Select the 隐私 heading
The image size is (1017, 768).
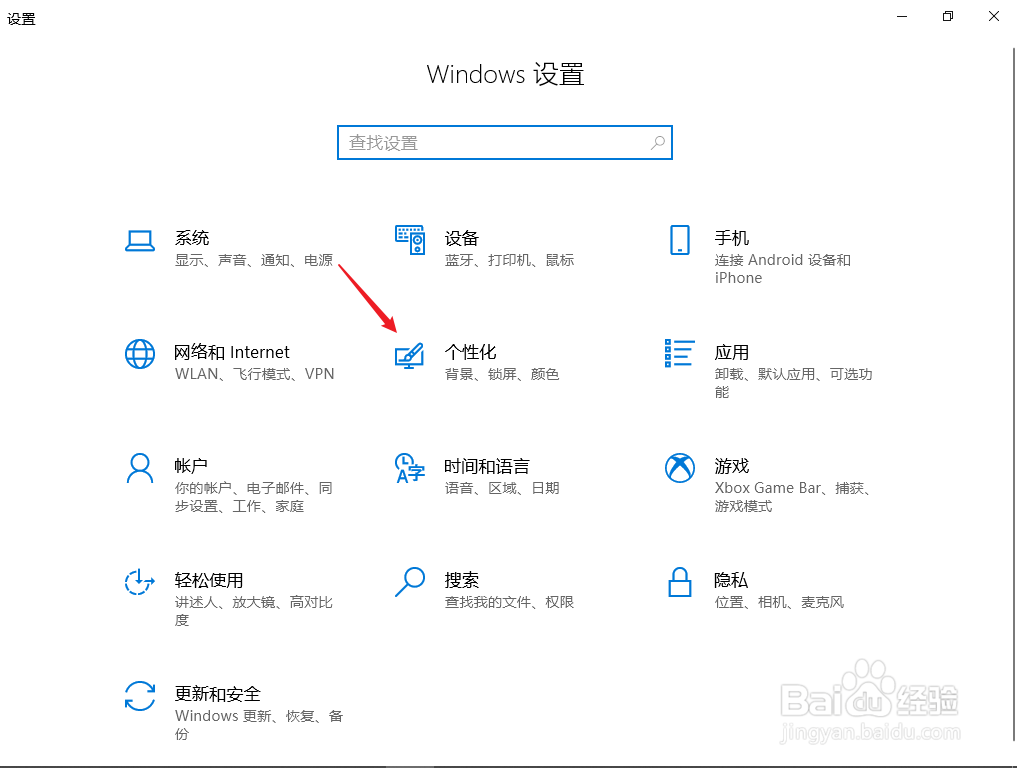(731, 580)
